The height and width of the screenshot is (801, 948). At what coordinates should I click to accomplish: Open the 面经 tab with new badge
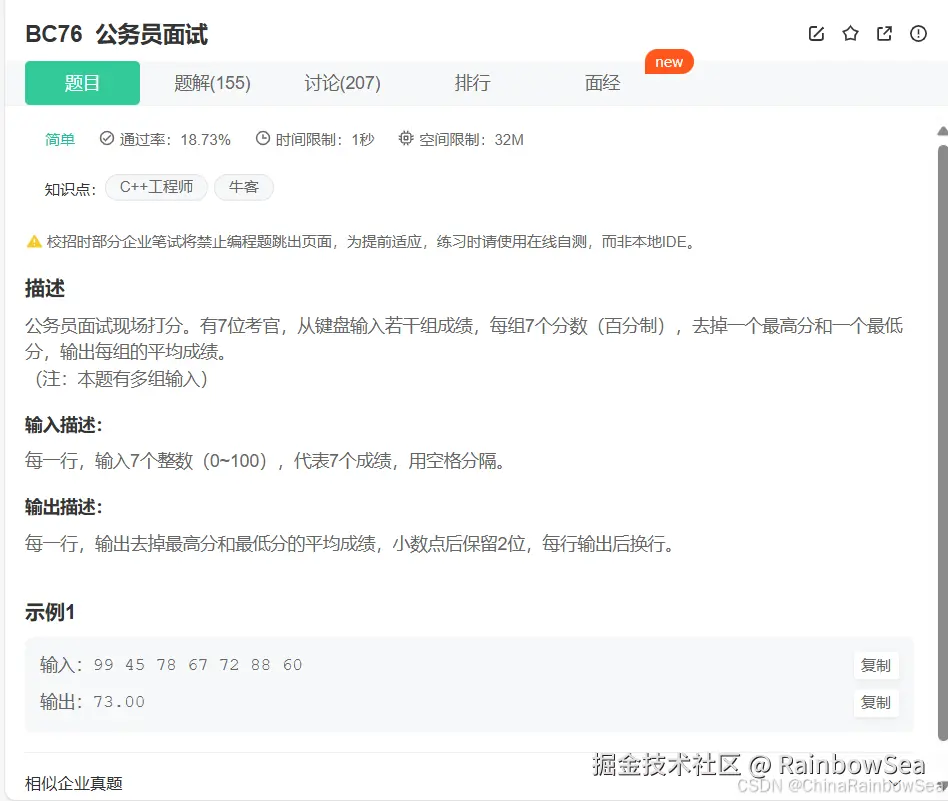click(x=602, y=85)
